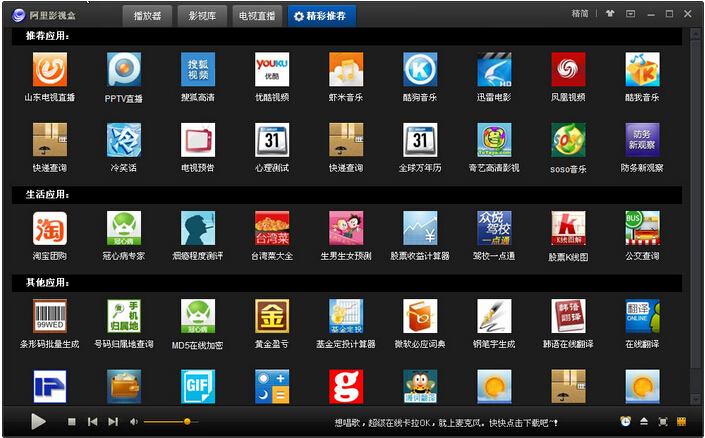This screenshot has height=438, width=705.
Task: Click the 在线翻译 icon
Action: click(x=642, y=316)
